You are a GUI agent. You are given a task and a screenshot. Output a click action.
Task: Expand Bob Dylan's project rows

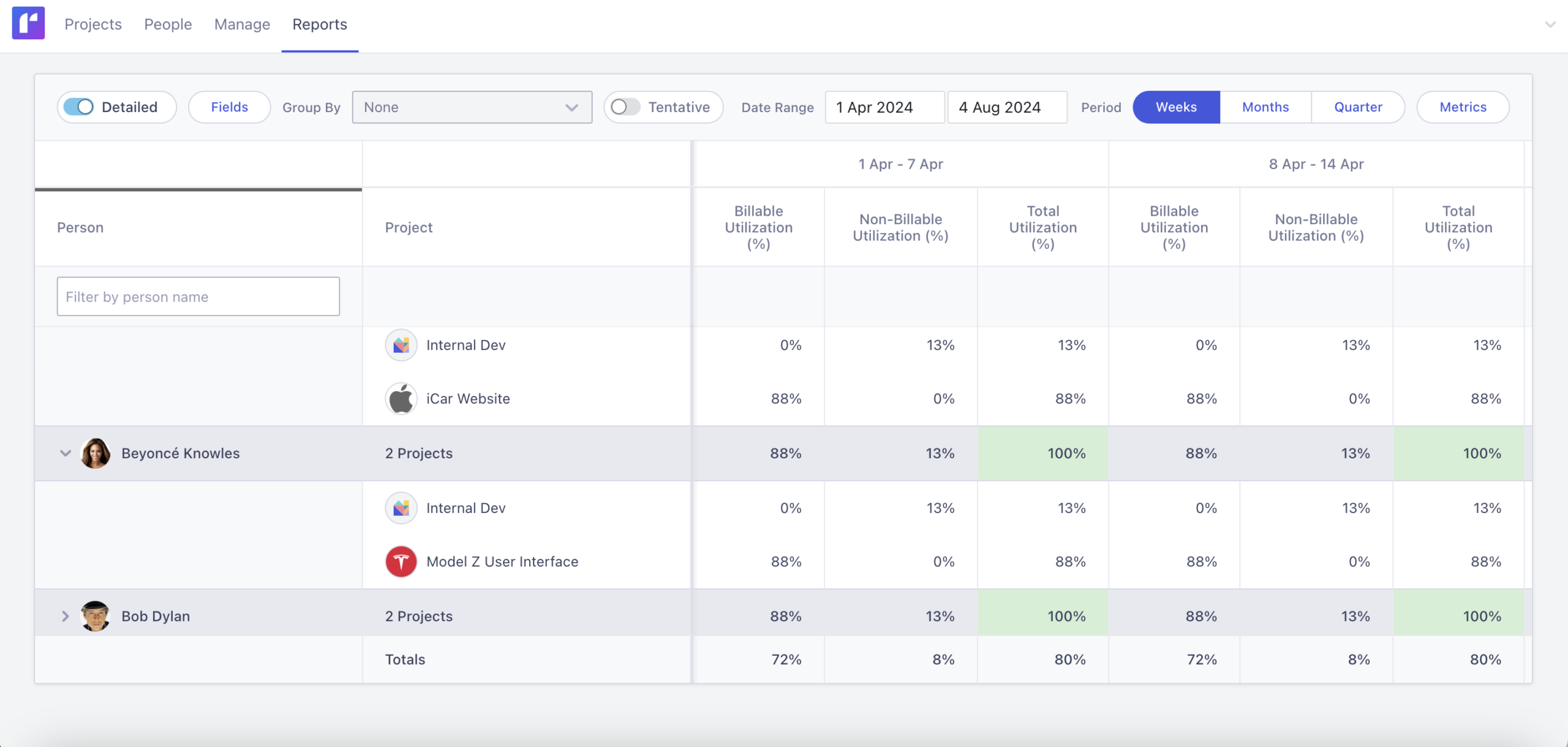(66, 616)
